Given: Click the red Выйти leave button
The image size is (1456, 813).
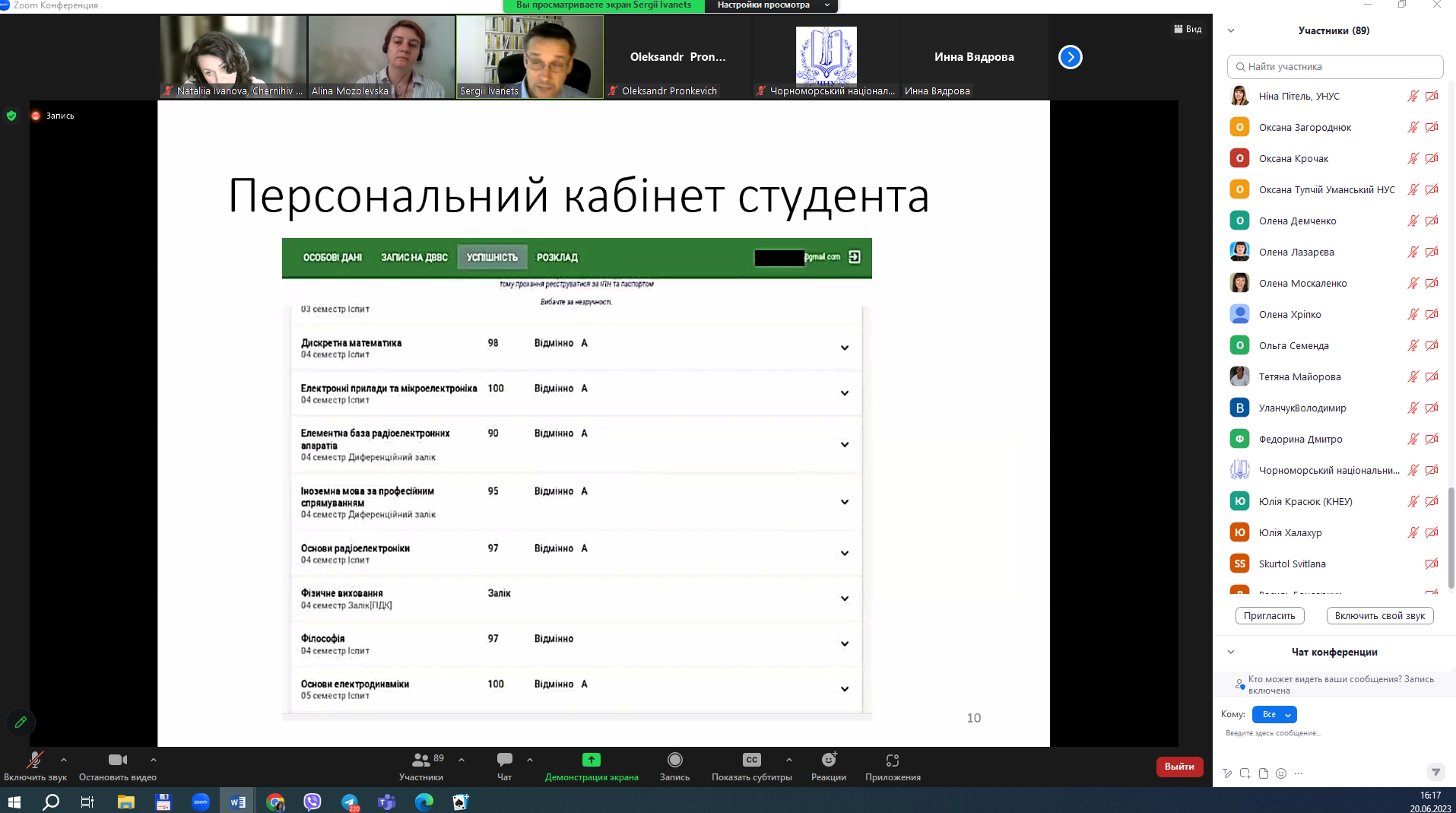Looking at the screenshot, I should point(1179,766).
